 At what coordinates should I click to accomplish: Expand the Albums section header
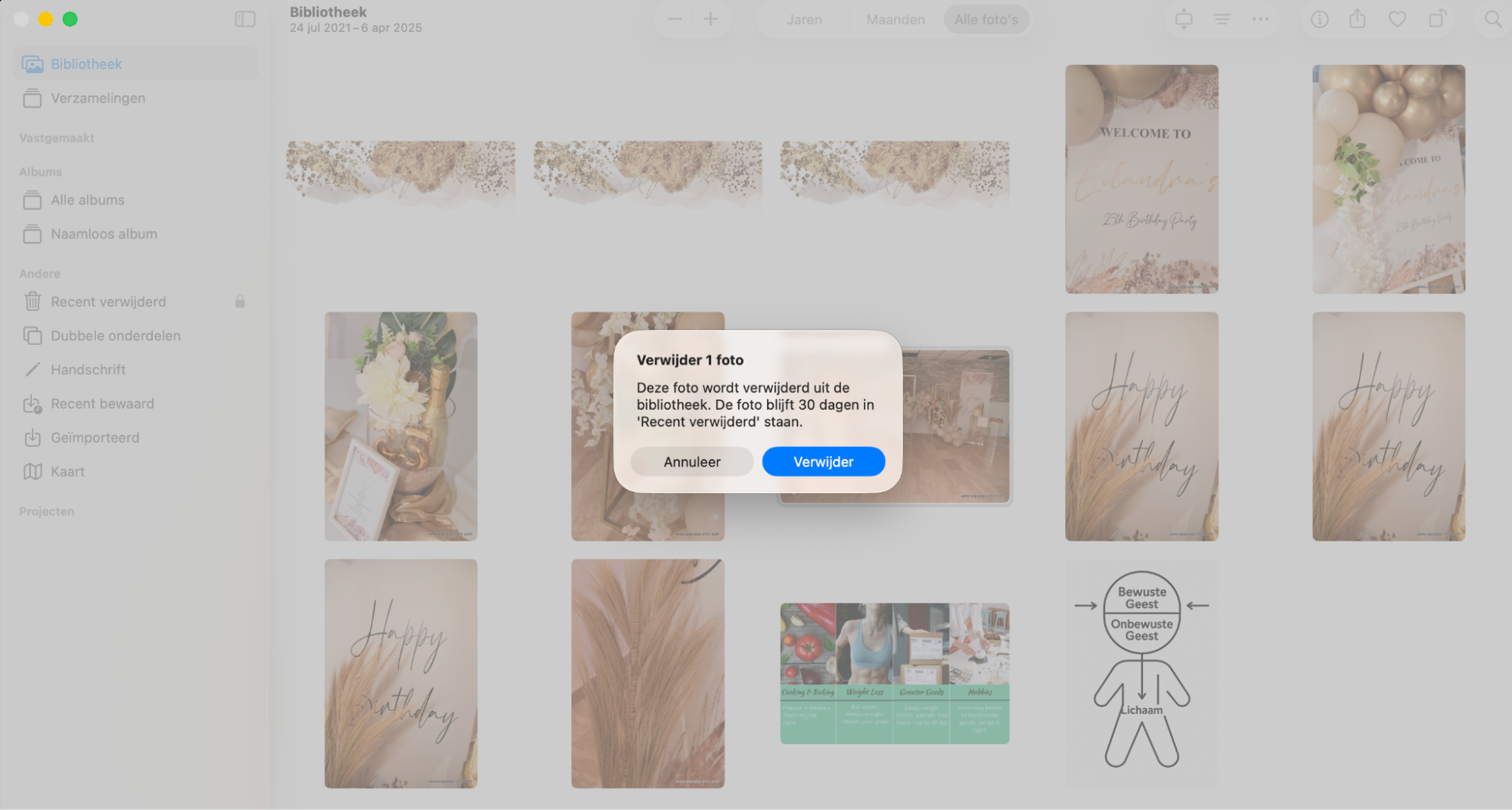39,172
